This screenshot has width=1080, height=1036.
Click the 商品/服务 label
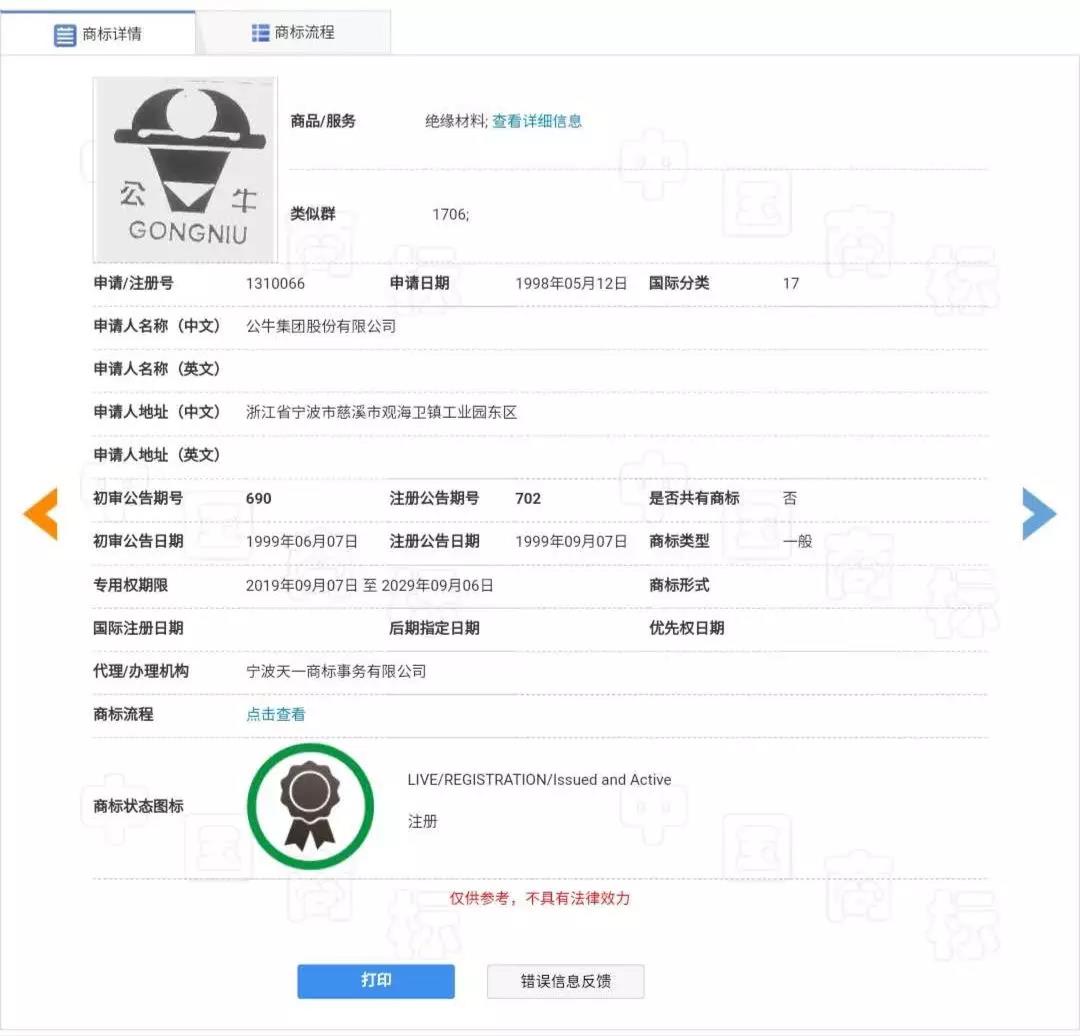[323, 121]
